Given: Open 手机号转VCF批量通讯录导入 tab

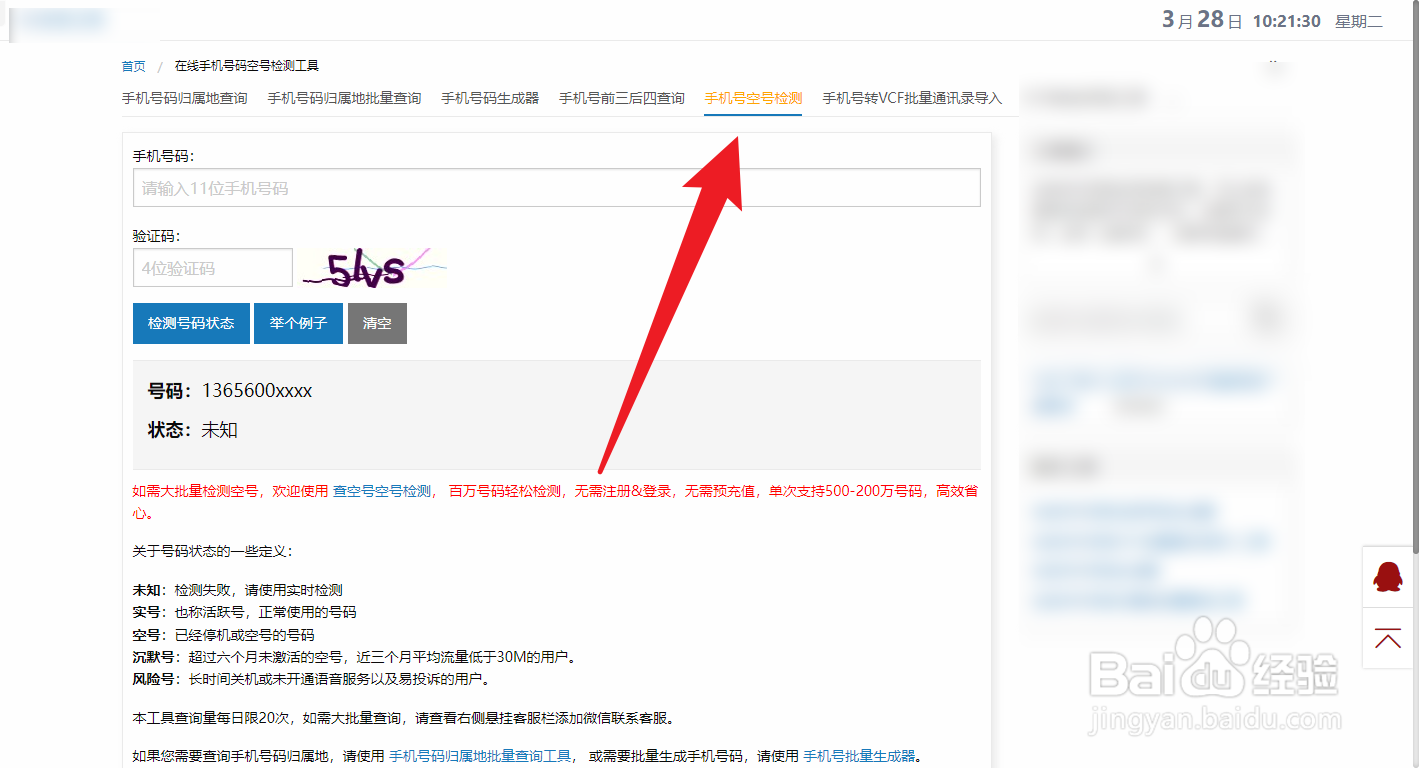Looking at the screenshot, I should [912, 98].
